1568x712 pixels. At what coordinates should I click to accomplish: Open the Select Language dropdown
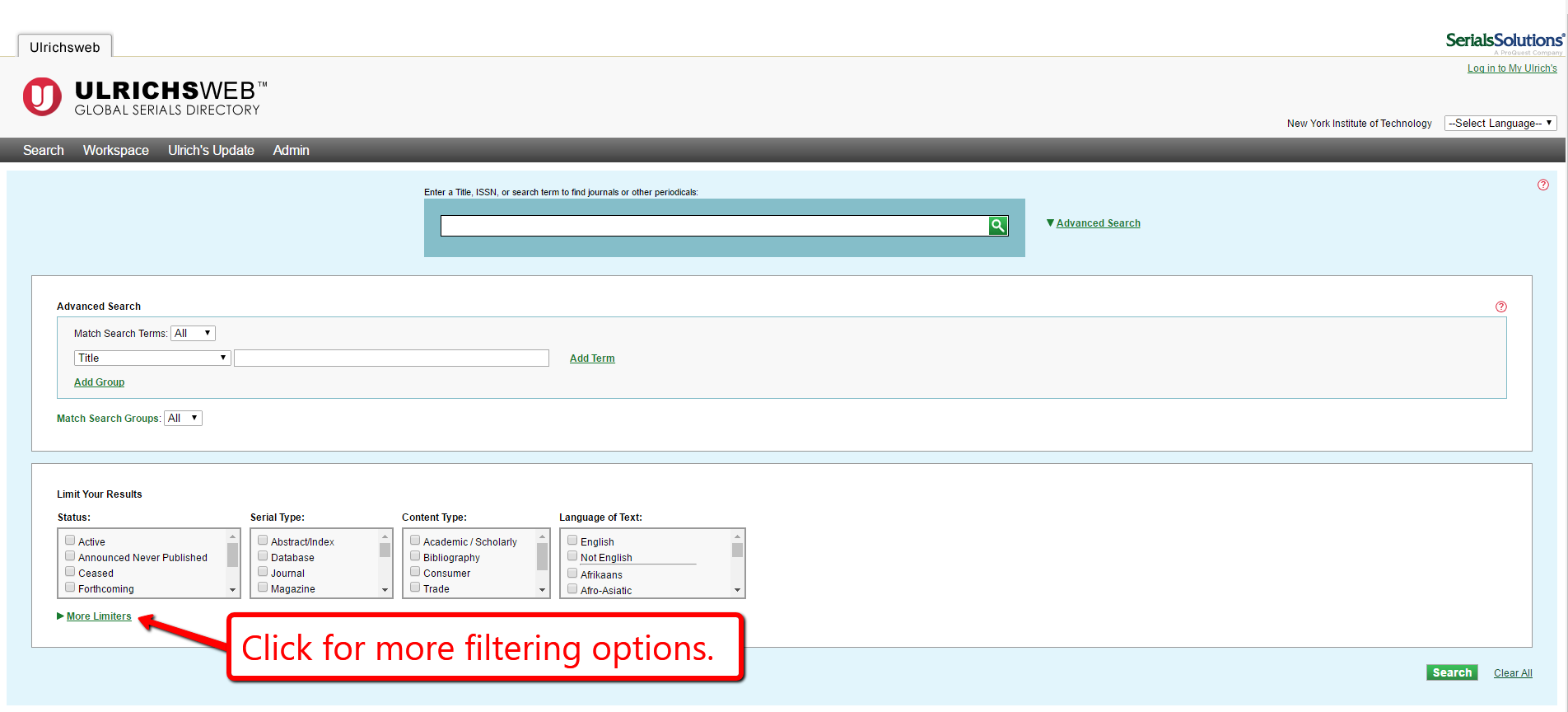[1500, 124]
